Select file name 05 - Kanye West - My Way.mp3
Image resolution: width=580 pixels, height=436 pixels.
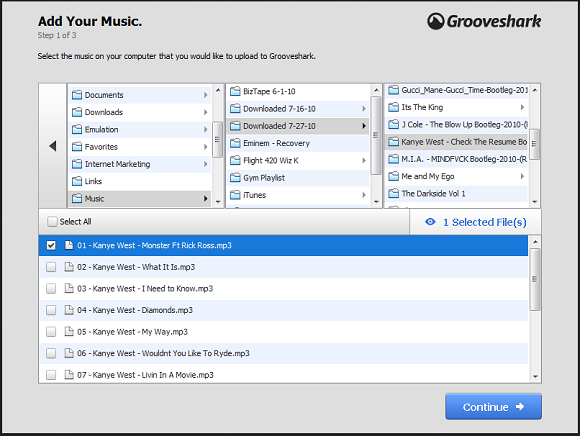click(x=132, y=332)
